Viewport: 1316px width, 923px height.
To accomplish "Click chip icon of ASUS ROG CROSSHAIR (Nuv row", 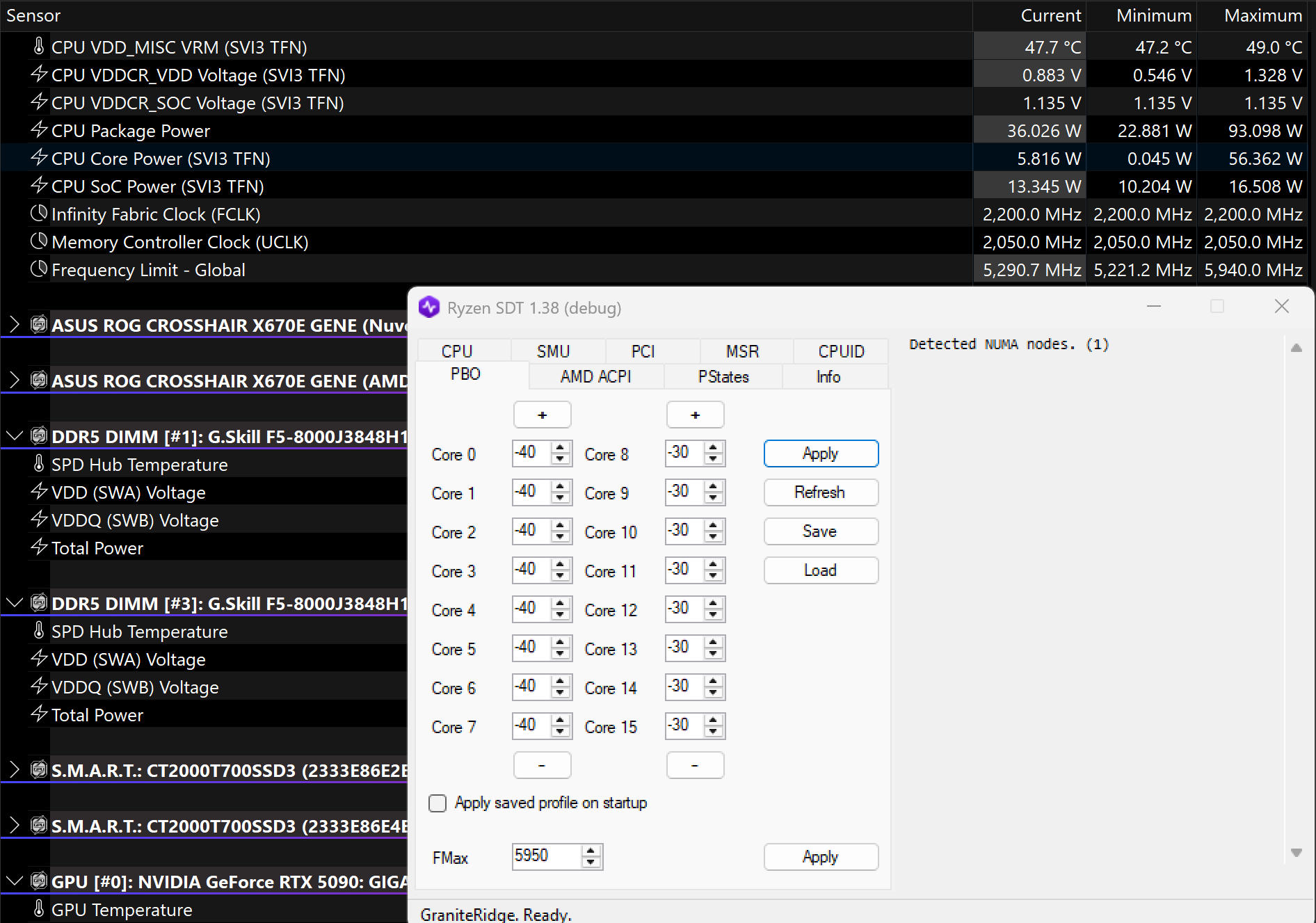I will [x=39, y=324].
